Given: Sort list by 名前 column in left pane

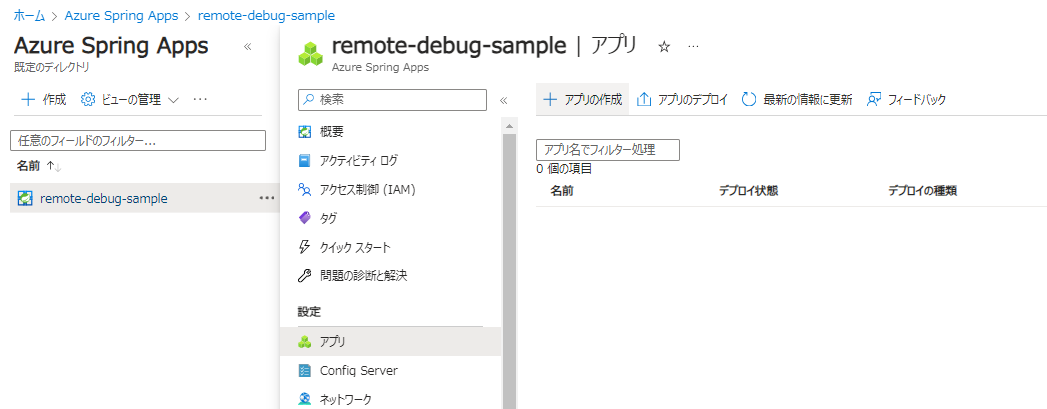Looking at the screenshot, I should pyautogui.click(x=39, y=165).
